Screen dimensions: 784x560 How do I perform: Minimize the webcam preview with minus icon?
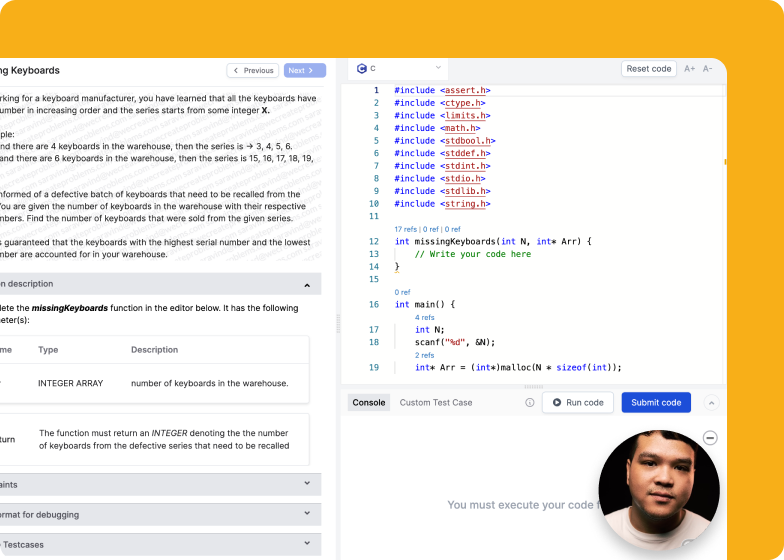pos(710,438)
